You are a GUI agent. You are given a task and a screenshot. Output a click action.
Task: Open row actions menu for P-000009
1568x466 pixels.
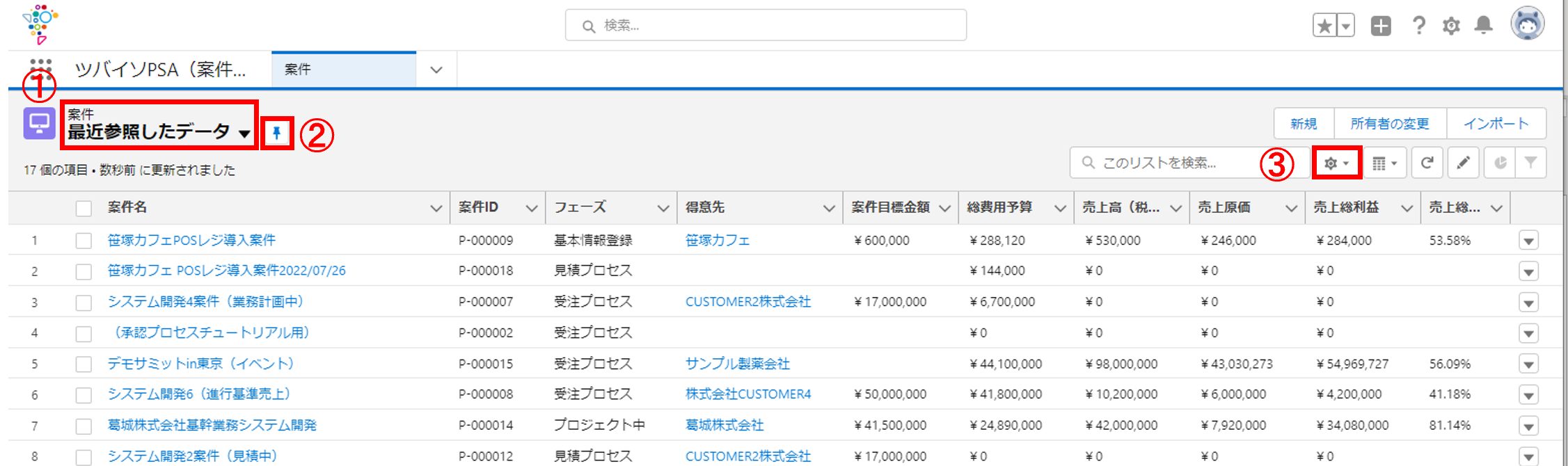pos(1528,241)
